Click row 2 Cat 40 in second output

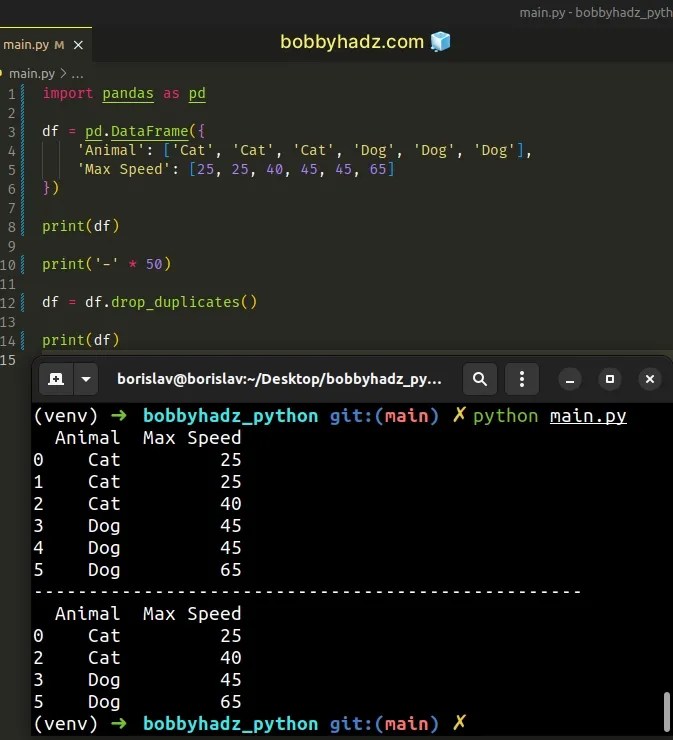(x=137, y=658)
